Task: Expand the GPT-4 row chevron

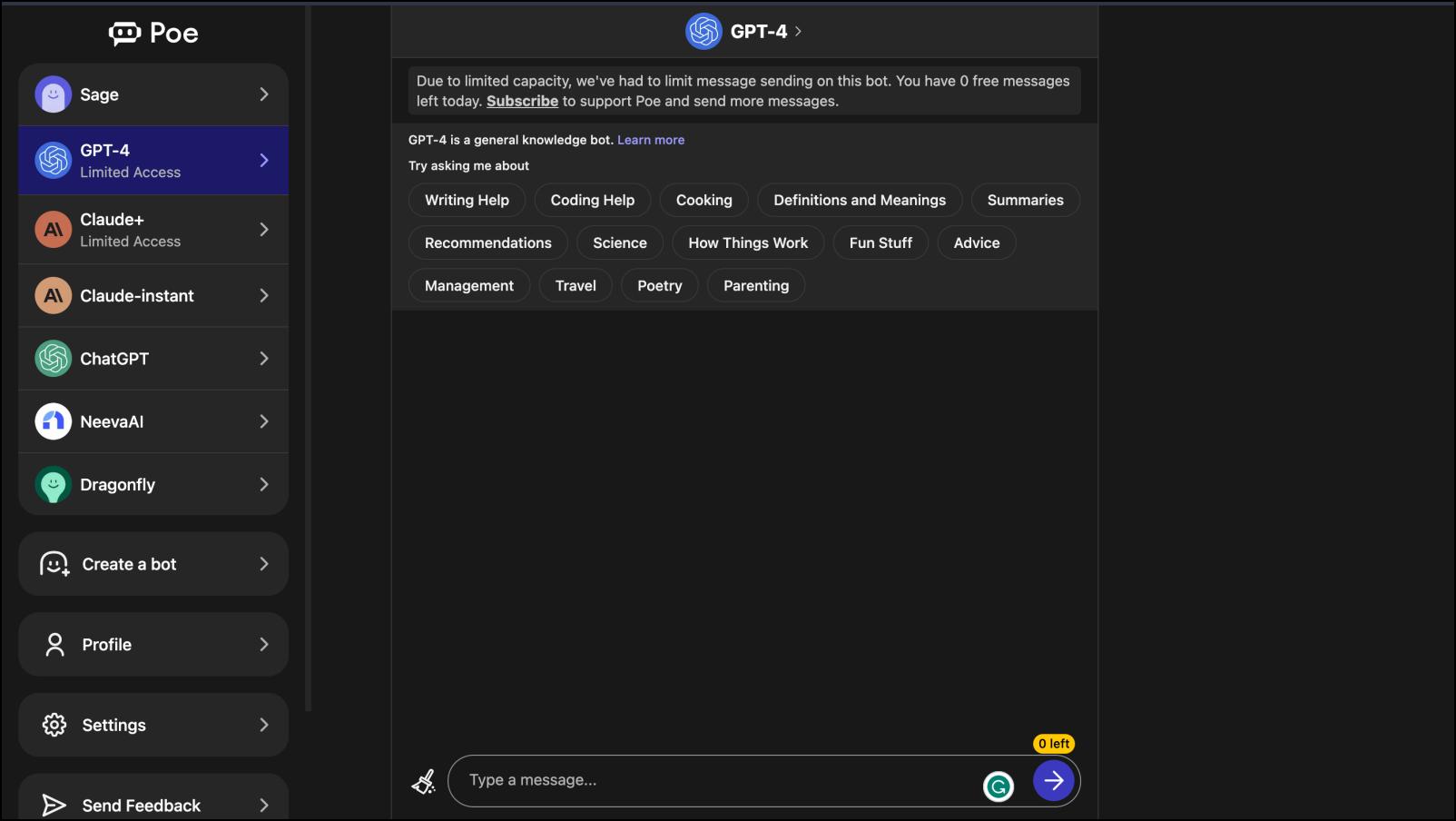Action: pos(264,161)
